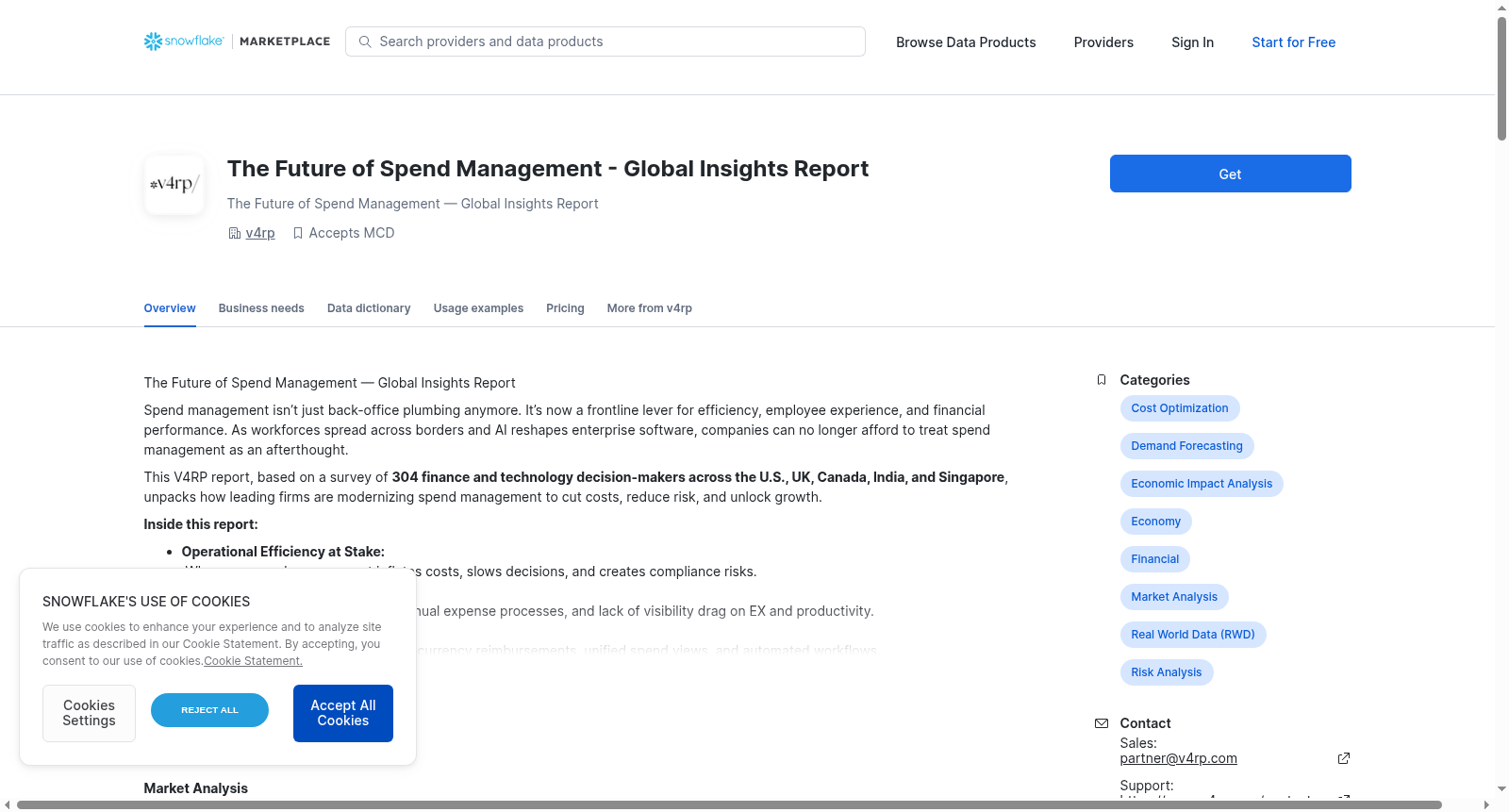Open Browse Data Products menu
1509x812 pixels.
click(966, 42)
